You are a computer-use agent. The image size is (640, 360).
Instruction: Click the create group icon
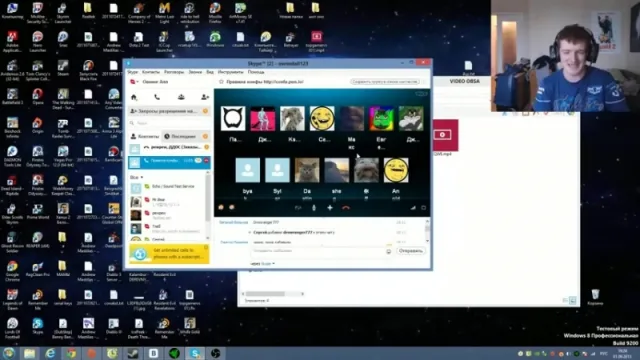coord(181,97)
